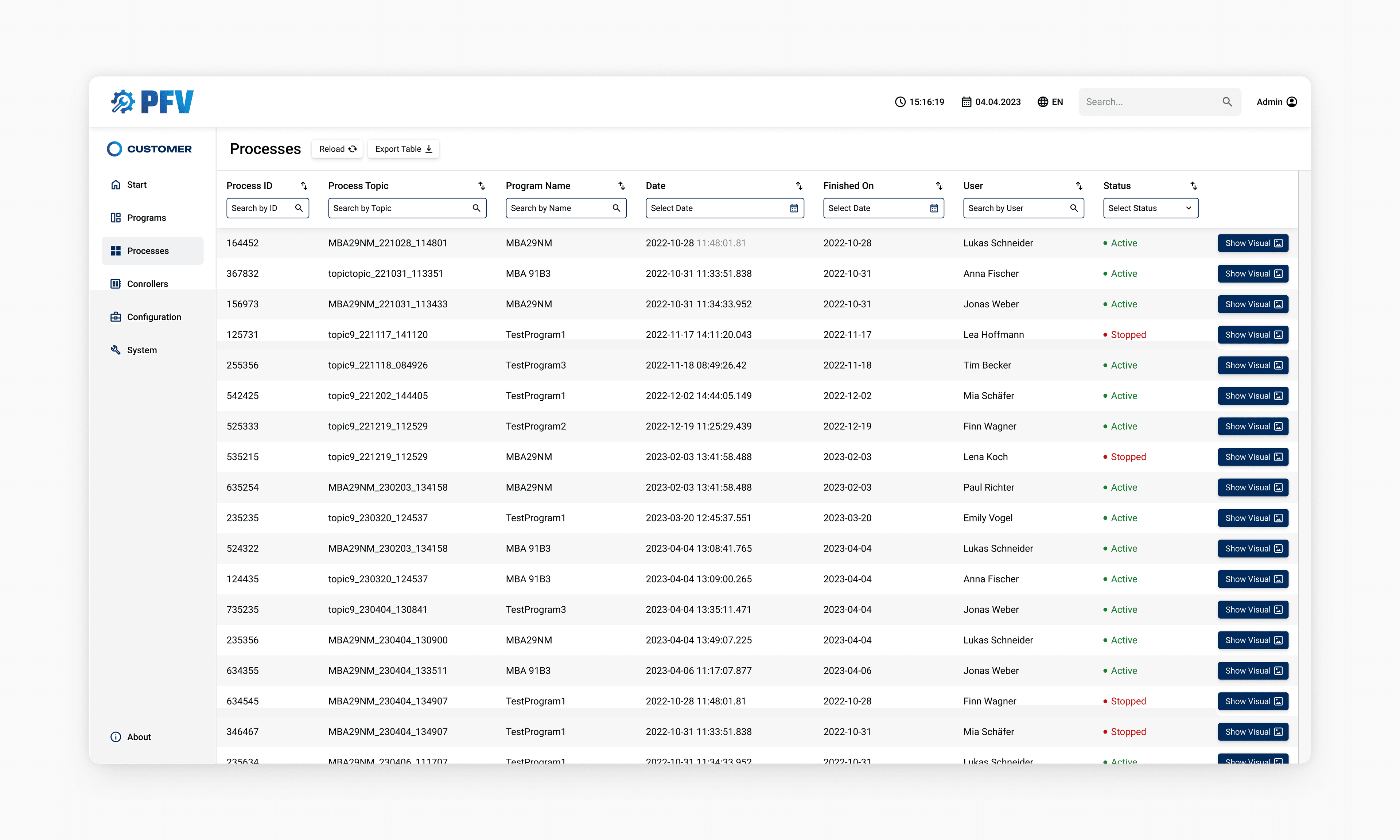Click topic MBA29NM_230404_130900
The image size is (1400, 840).
click(388, 639)
